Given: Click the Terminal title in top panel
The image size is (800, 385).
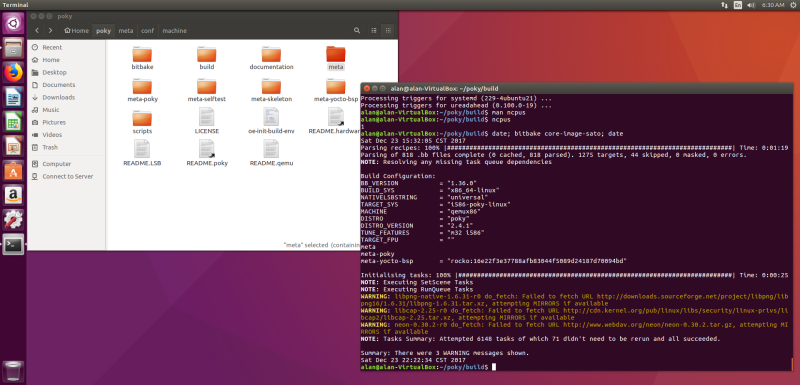Looking at the screenshot, I should [15, 5].
